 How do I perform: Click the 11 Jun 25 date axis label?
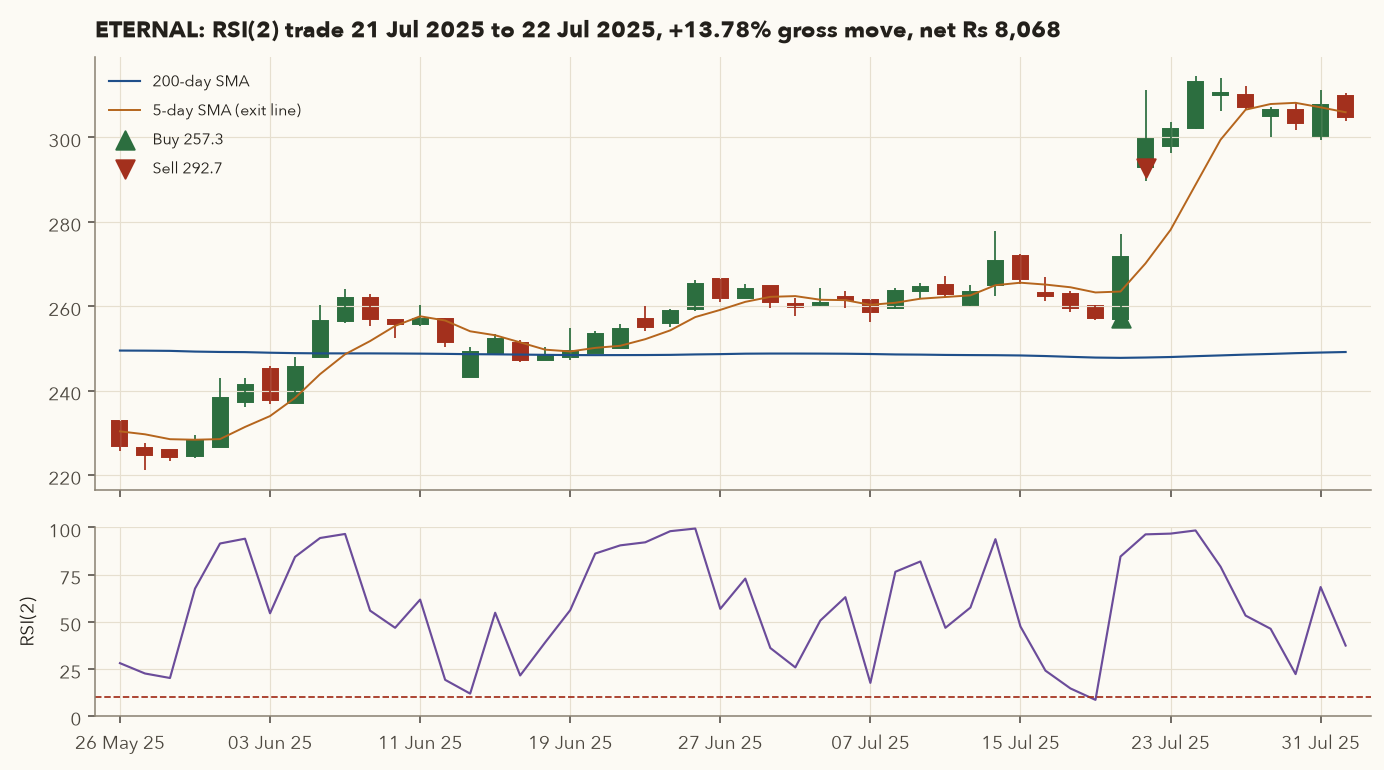point(420,743)
